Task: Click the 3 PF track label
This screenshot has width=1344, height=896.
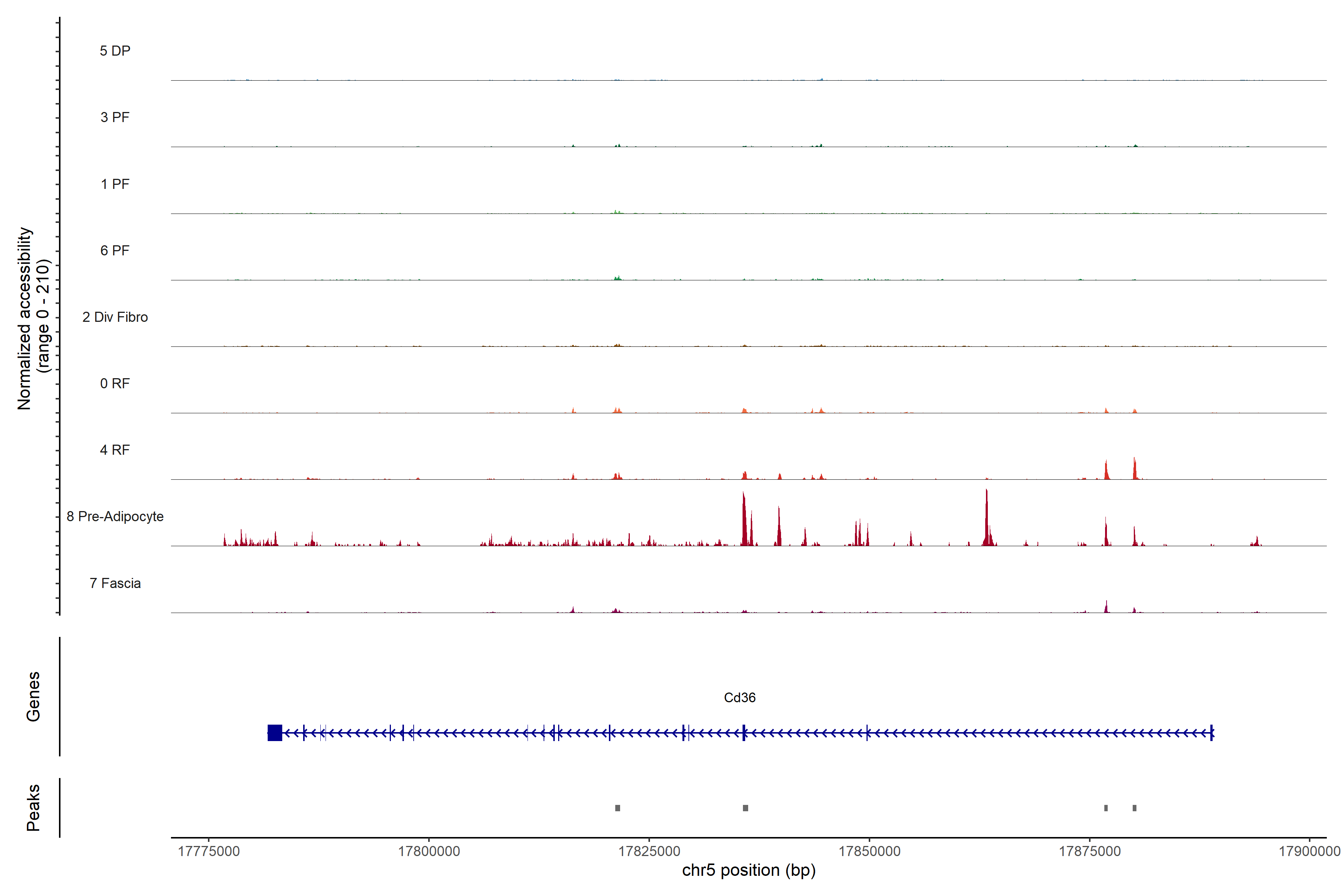Action: [x=115, y=117]
